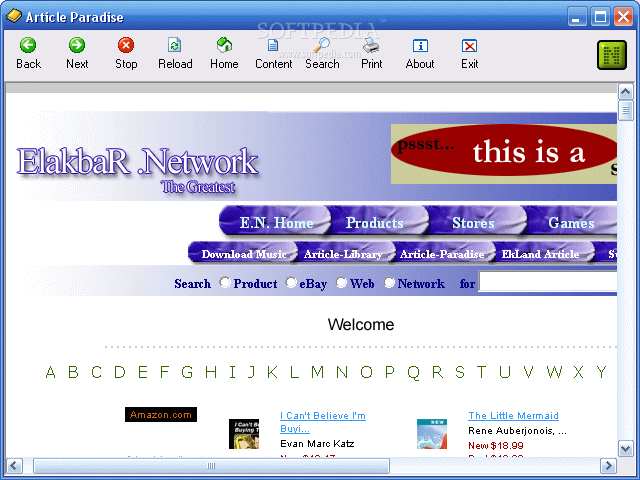Screen dimensions: 640x480
Task: Click the green M logo icon
Action: click(611, 55)
